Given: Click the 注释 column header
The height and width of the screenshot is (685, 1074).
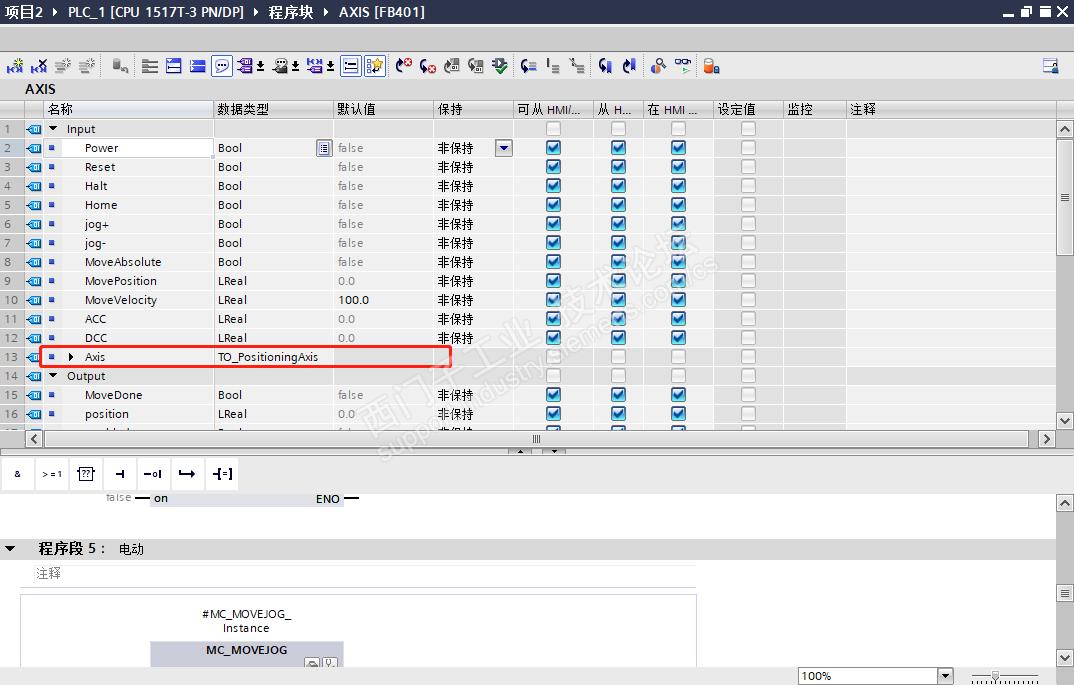Looking at the screenshot, I should click(x=951, y=110).
